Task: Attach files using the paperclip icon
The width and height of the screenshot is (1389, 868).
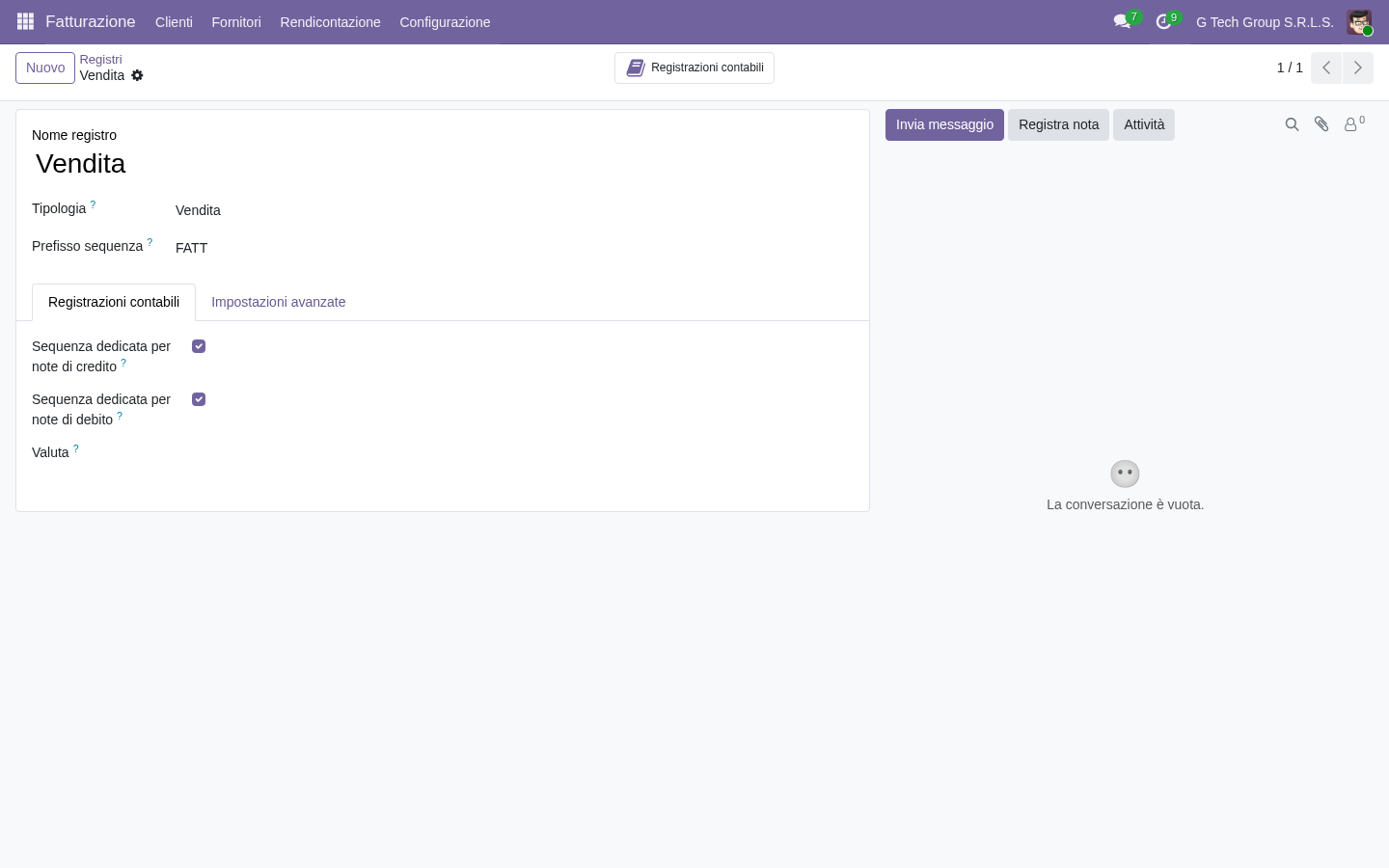Action: pos(1321,124)
